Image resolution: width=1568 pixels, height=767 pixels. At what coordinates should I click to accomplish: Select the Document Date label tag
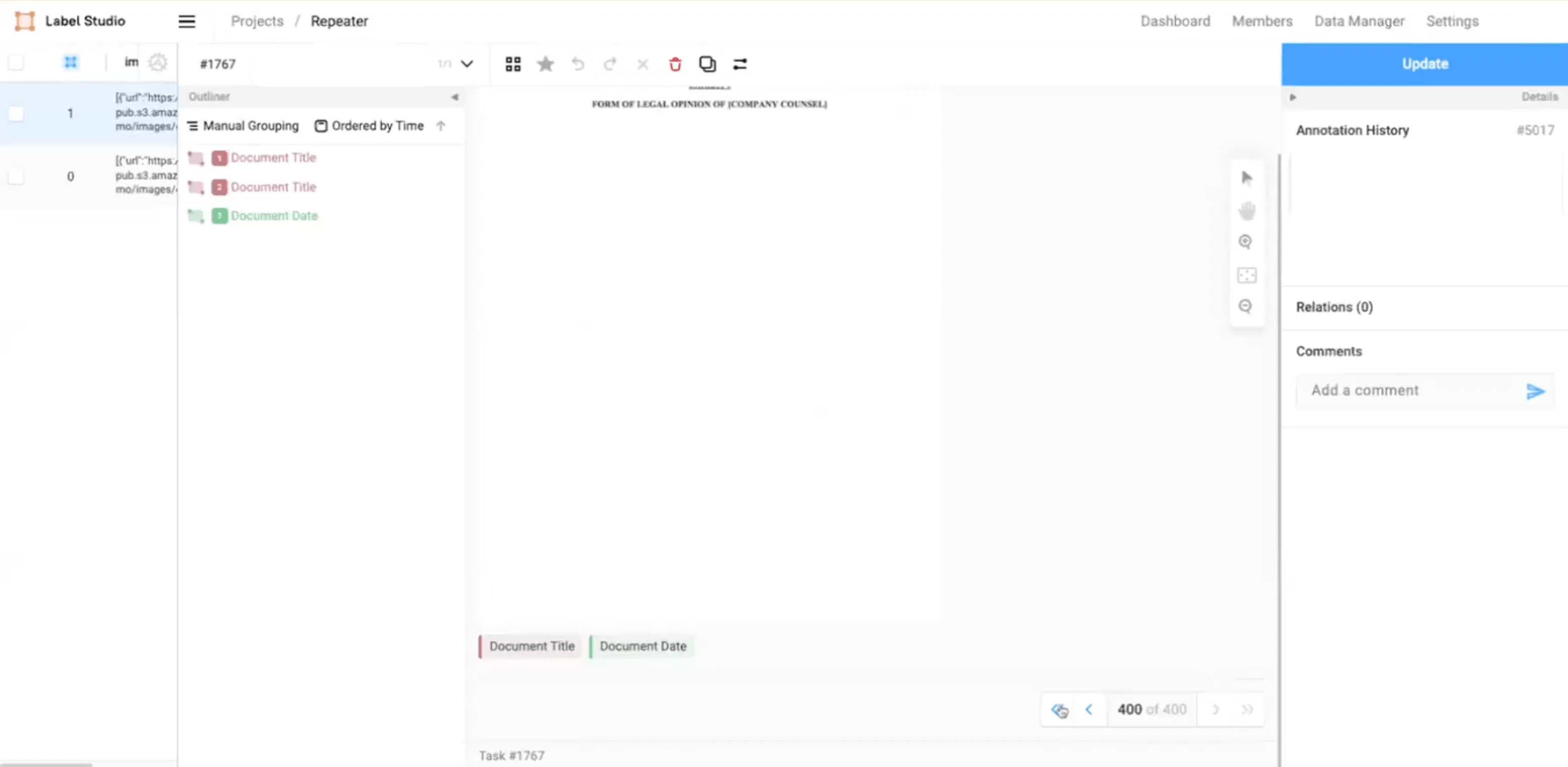coord(642,646)
